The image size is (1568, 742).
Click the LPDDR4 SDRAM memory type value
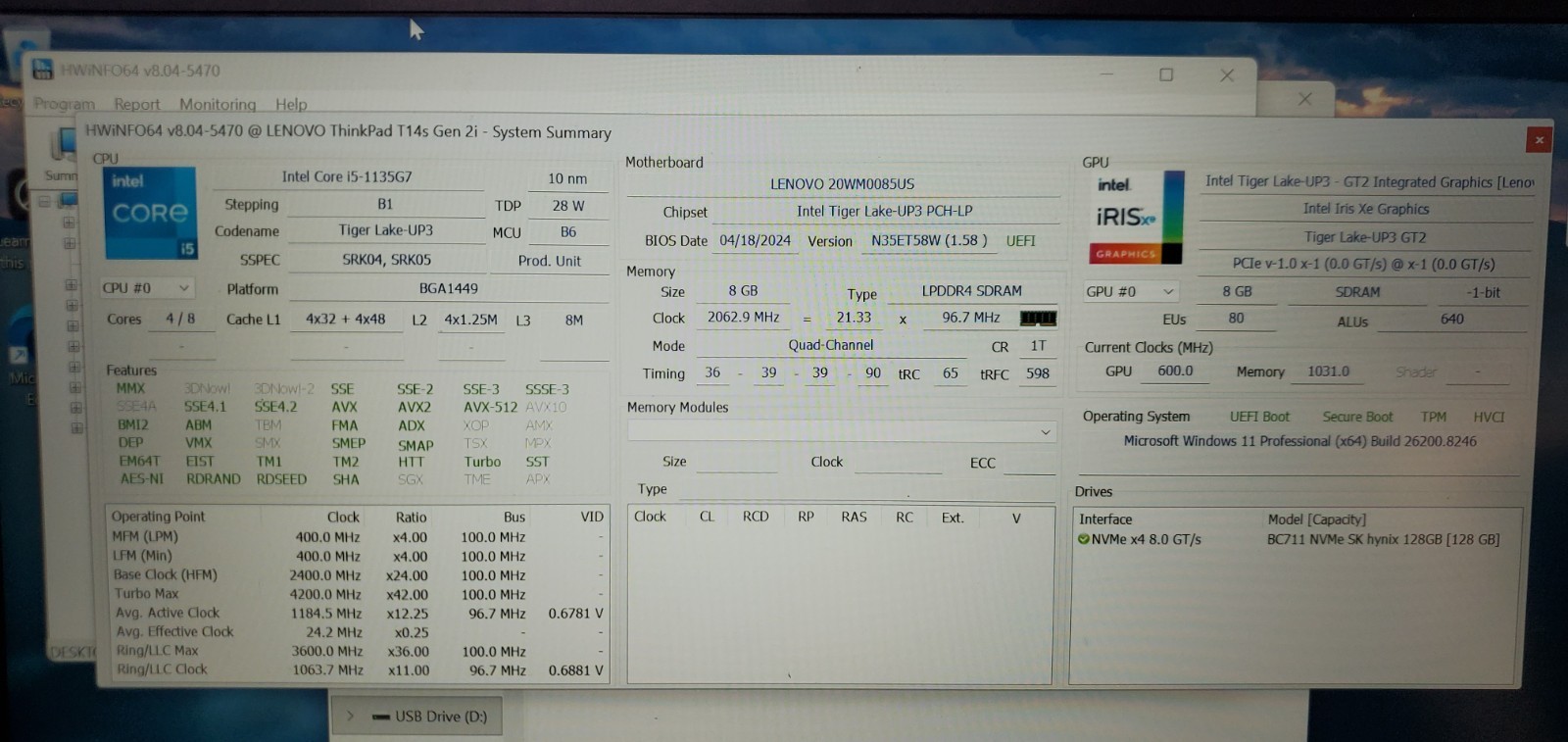coord(971,291)
